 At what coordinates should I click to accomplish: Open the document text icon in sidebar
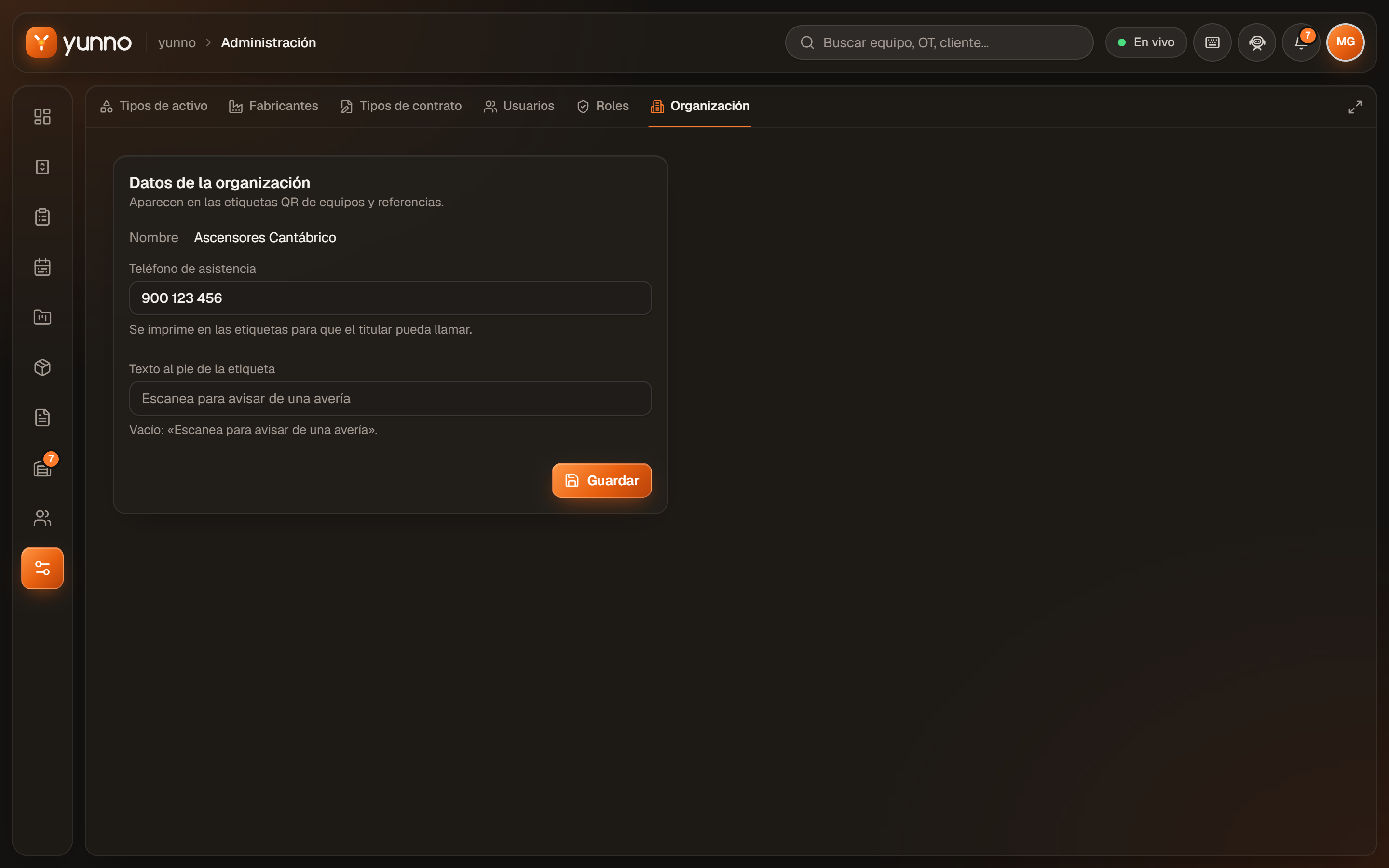[x=42, y=417]
